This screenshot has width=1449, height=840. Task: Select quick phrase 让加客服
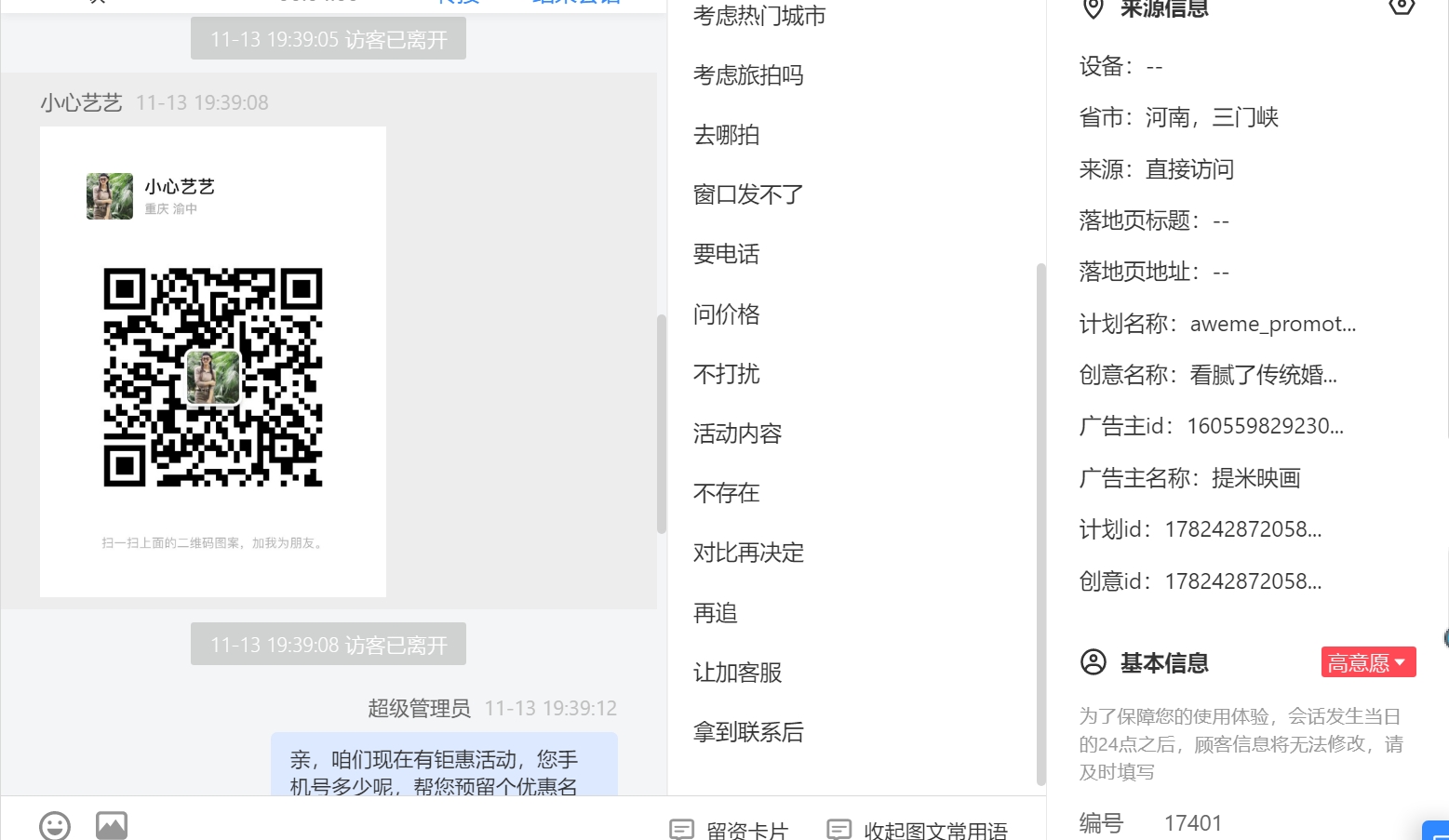tap(738, 673)
